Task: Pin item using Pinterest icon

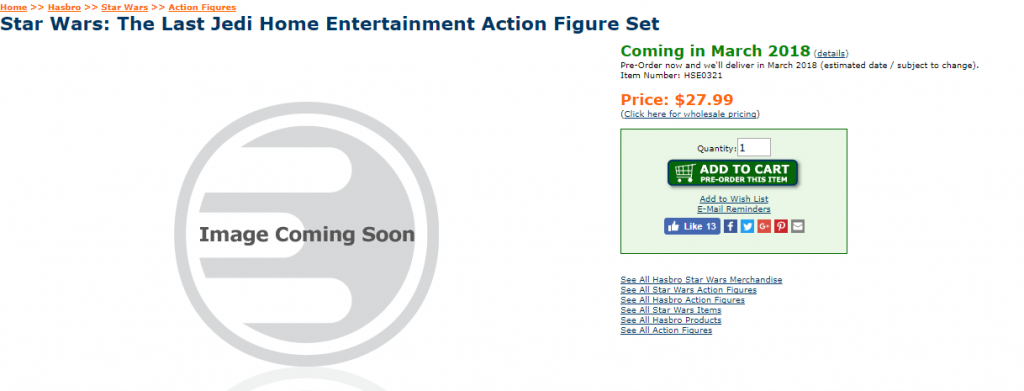Action: pyautogui.click(x=781, y=227)
